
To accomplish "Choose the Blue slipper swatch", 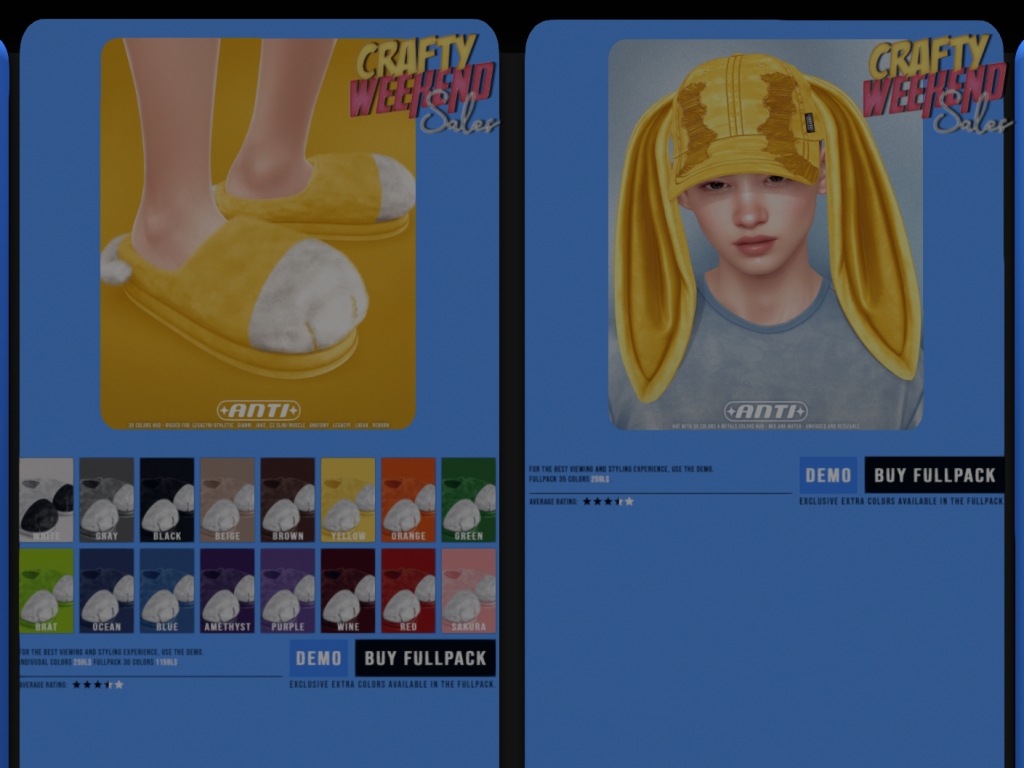I will point(167,590).
